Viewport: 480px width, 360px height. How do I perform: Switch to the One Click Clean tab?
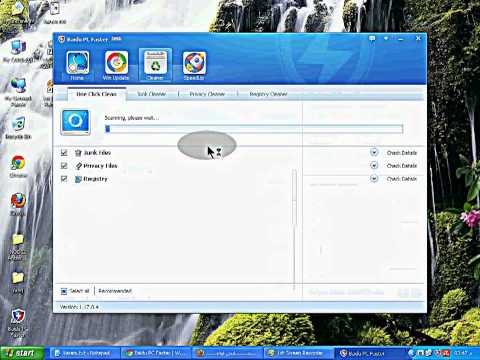(97, 94)
